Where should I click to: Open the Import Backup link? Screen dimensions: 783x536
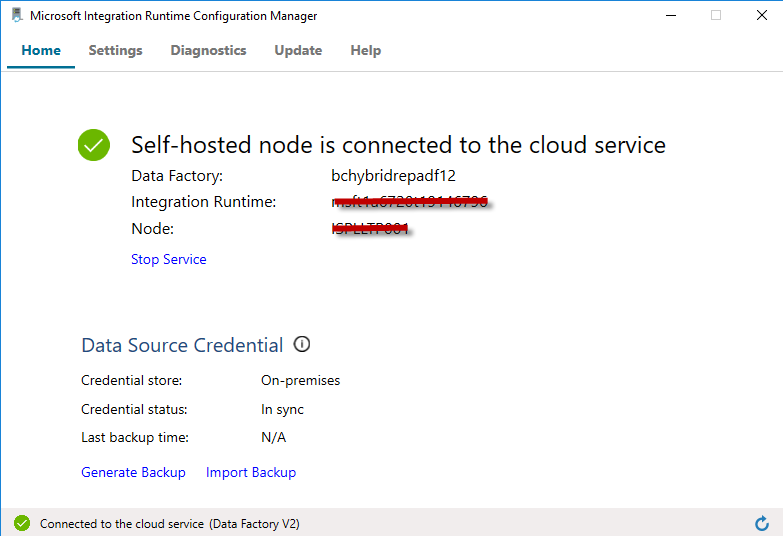pyautogui.click(x=251, y=472)
